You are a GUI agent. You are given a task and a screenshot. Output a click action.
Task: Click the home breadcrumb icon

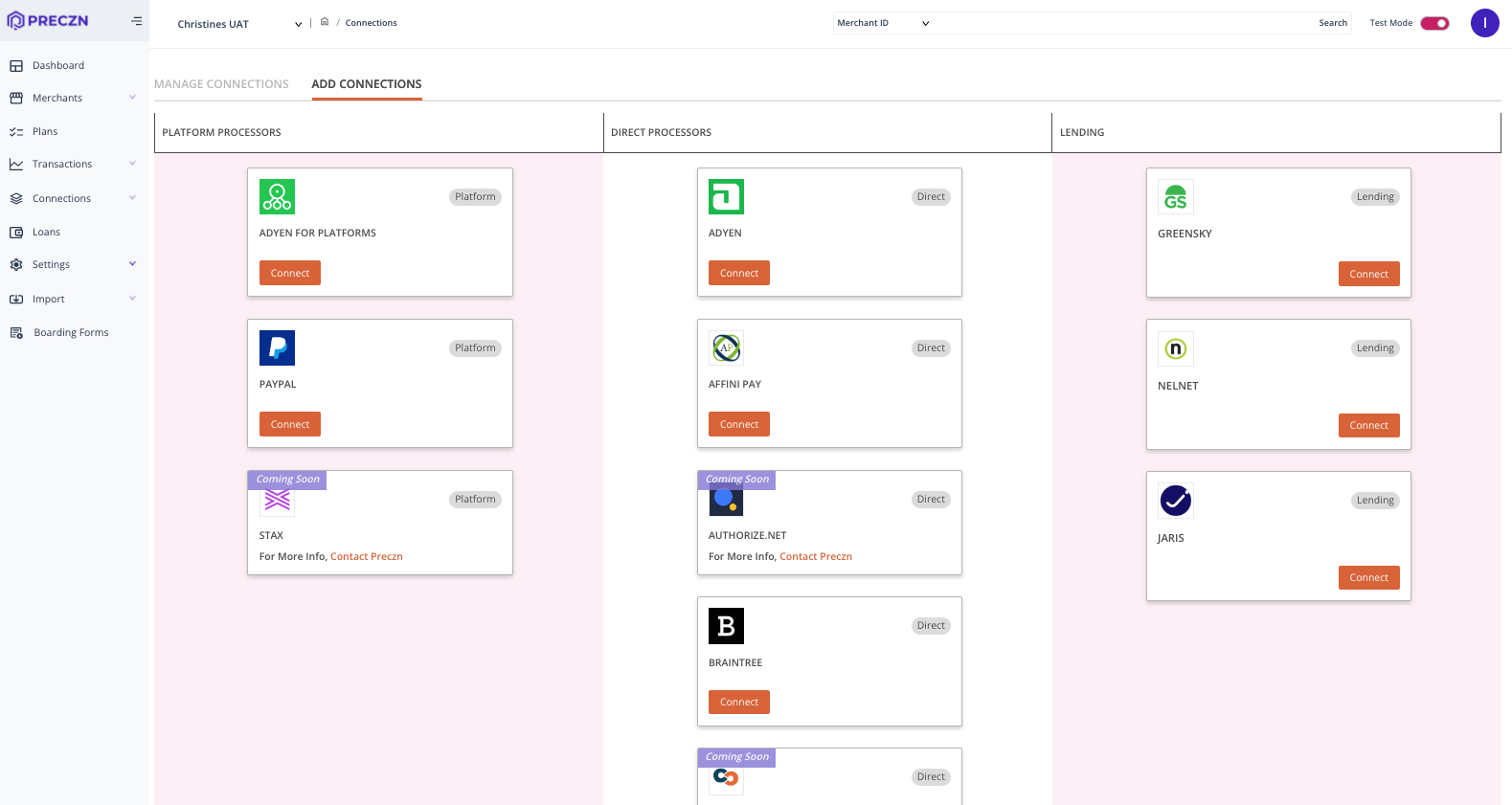[x=325, y=22]
